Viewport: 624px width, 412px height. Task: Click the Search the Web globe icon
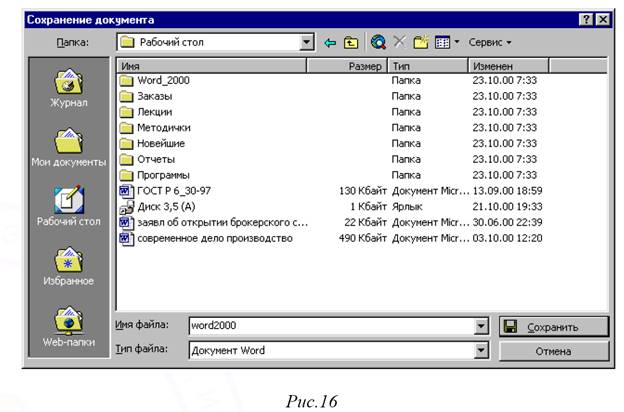point(377,43)
